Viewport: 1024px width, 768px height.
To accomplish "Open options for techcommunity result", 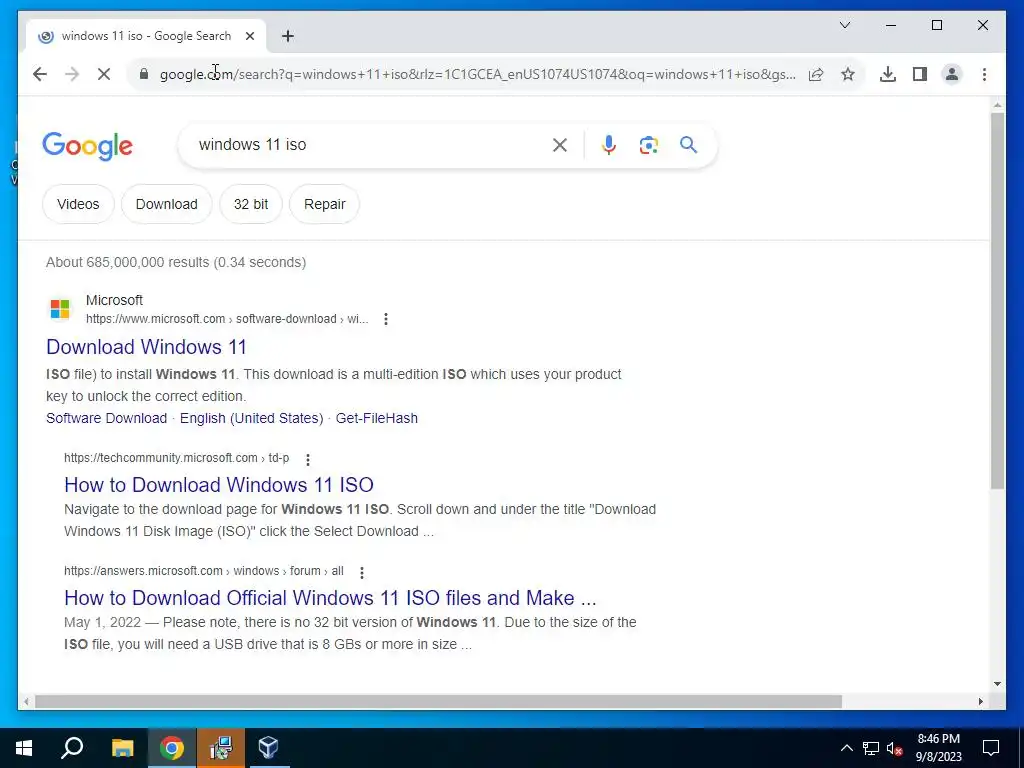I will click(308, 460).
